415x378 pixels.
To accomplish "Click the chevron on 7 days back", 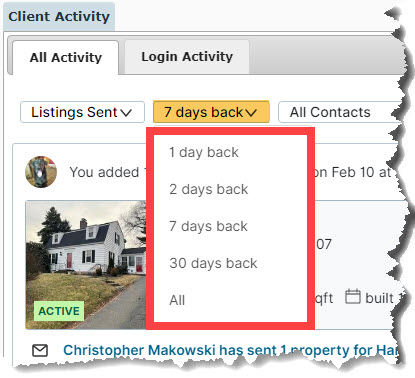I will pos(251,113).
